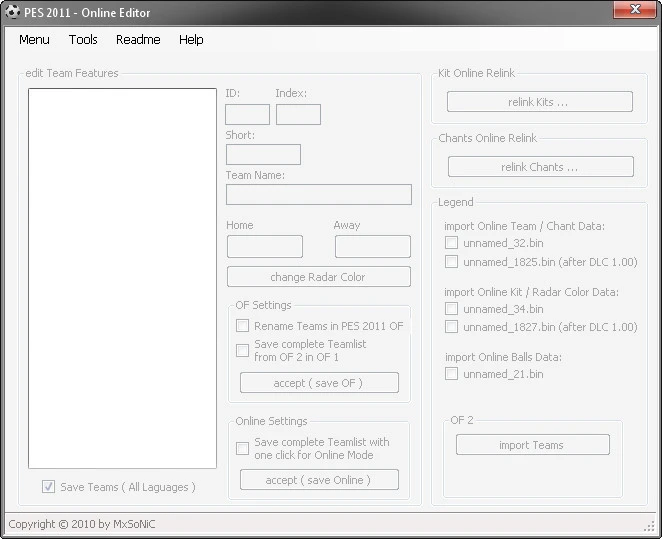Screen dimensions: 662x539
Task: Enable Rename Teams in PES 2011 OF
Action: pos(242,326)
